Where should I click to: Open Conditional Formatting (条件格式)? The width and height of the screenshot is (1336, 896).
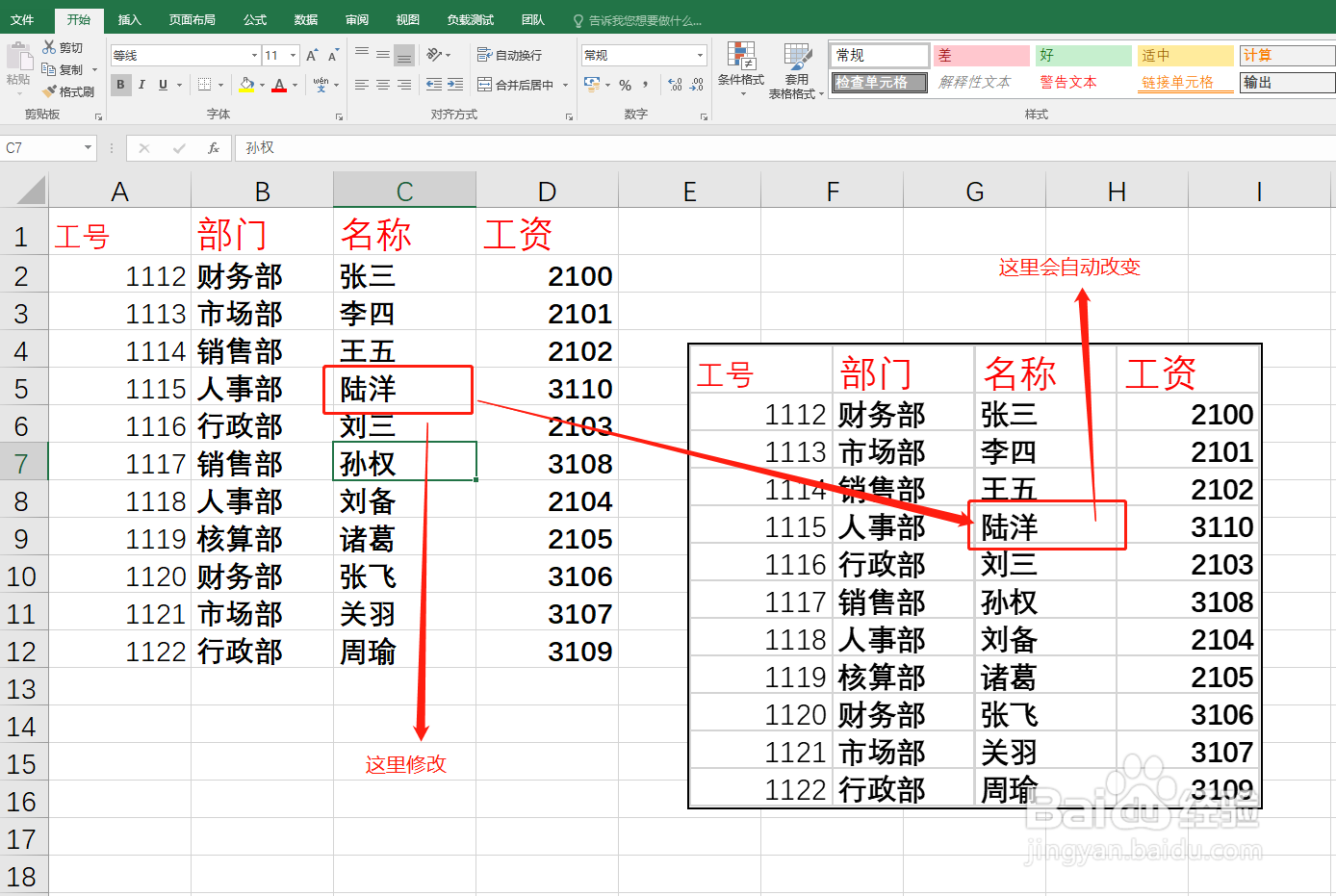[x=741, y=69]
